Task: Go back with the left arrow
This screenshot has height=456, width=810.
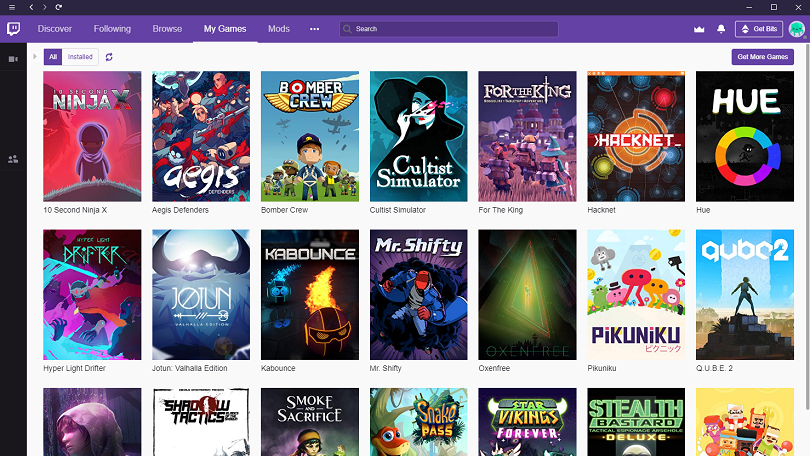Action: pos(32,7)
